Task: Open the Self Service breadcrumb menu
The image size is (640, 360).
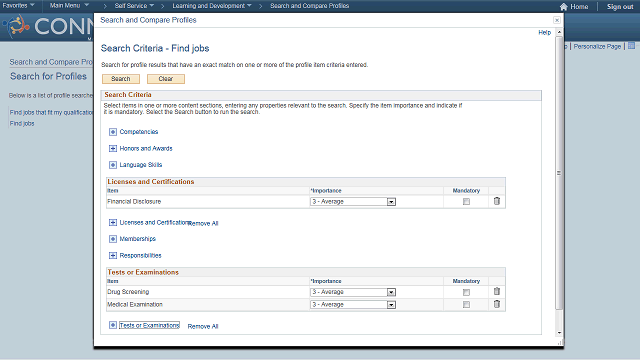Action: click(134, 6)
